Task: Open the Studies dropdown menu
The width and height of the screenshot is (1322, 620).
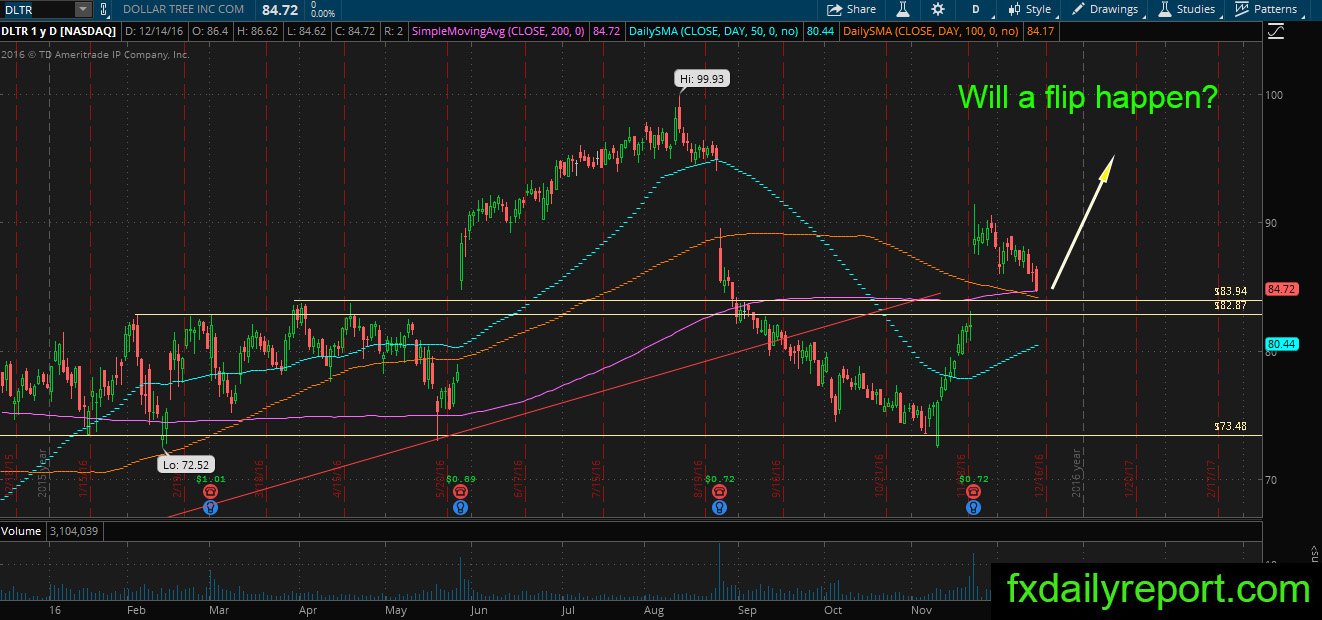Action: [x=1187, y=9]
